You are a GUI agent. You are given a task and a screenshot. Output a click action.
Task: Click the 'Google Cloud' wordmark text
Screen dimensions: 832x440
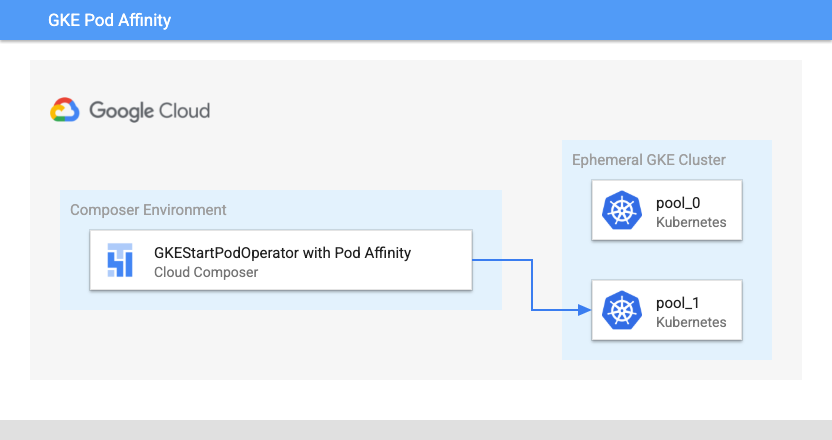[150, 110]
